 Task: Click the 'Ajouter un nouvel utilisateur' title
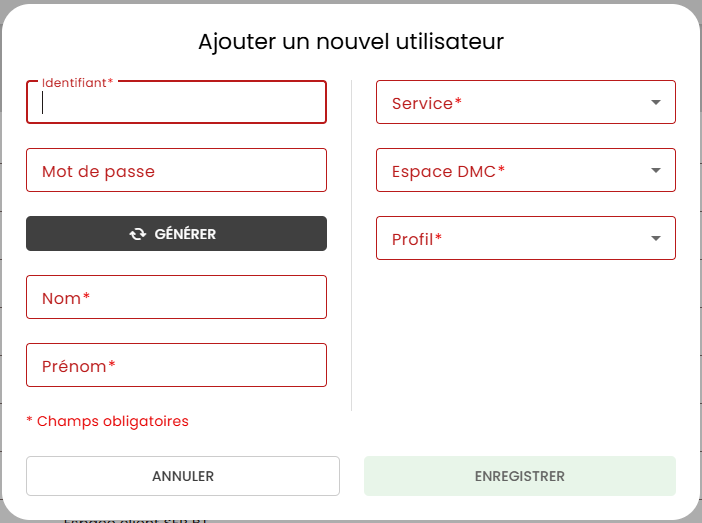pos(351,42)
